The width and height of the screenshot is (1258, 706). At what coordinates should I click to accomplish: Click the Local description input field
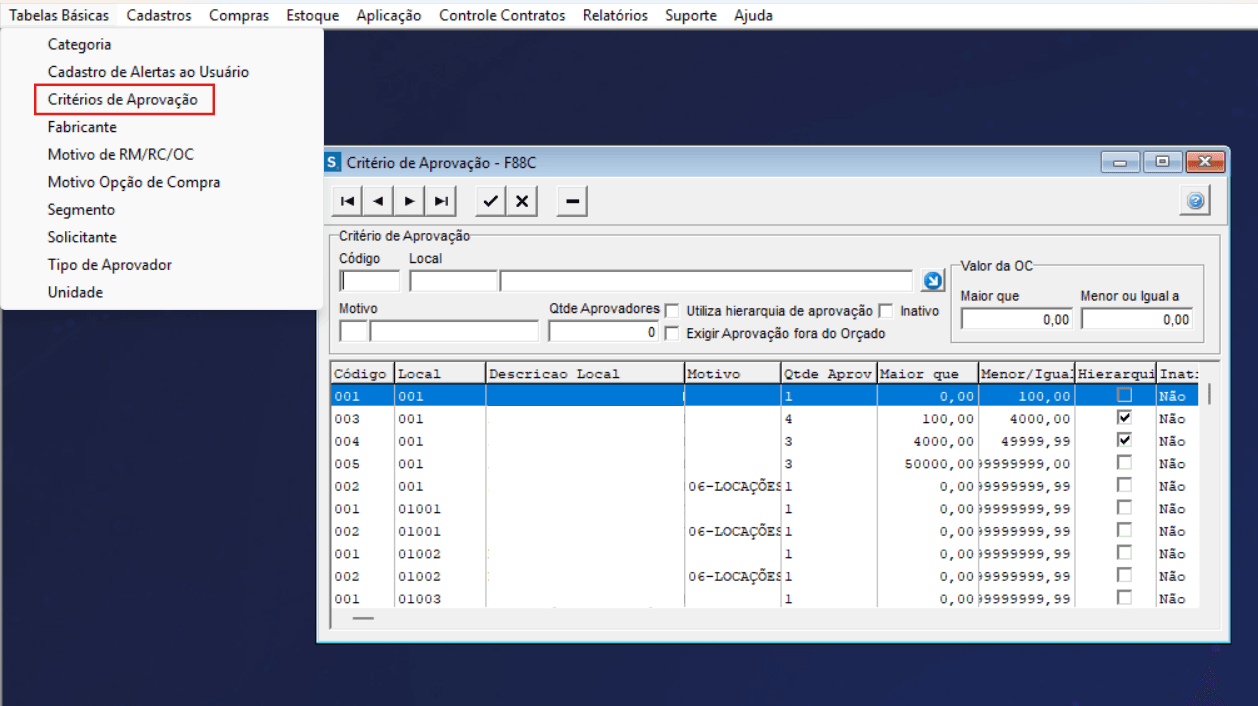coord(707,281)
